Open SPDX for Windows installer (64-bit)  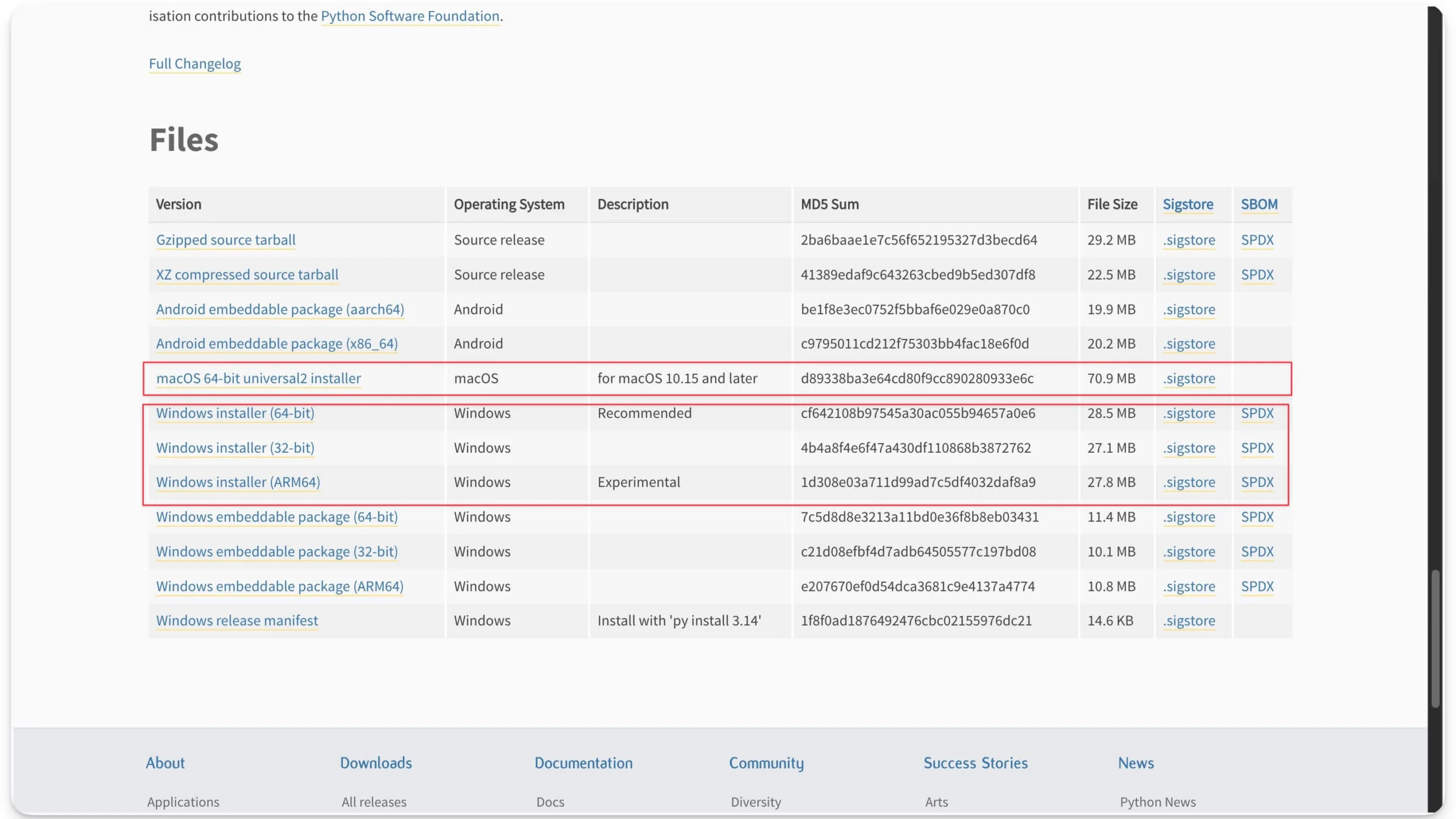pyautogui.click(x=1257, y=413)
